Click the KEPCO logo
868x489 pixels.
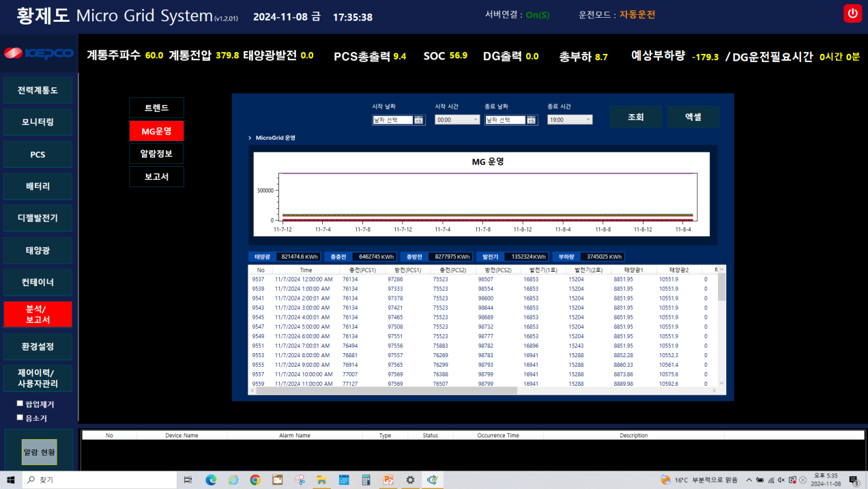(x=38, y=54)
